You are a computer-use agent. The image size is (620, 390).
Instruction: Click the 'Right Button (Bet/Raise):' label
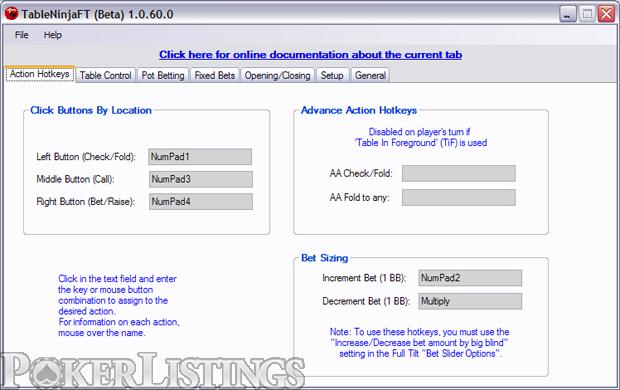[85, 202]
